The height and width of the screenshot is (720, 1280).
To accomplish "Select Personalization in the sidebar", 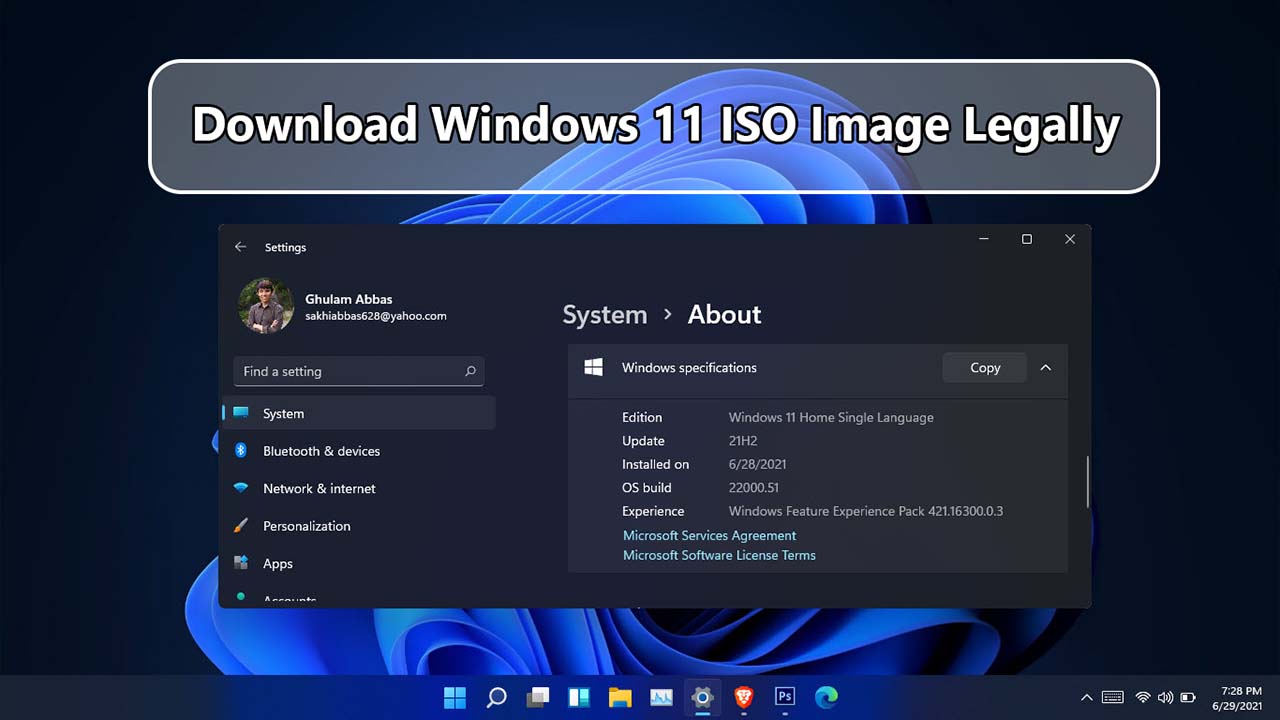I will click(x=306, y=526).
